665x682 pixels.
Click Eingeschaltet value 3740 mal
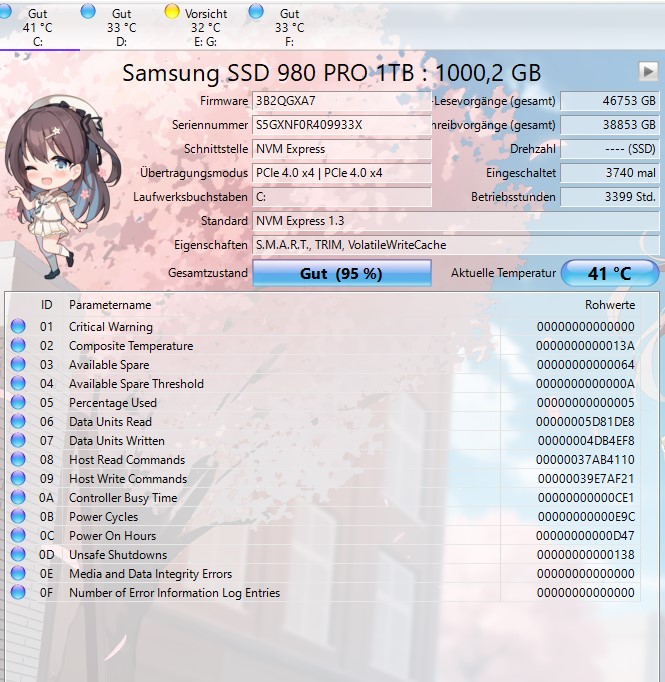[x=610, y=173]
